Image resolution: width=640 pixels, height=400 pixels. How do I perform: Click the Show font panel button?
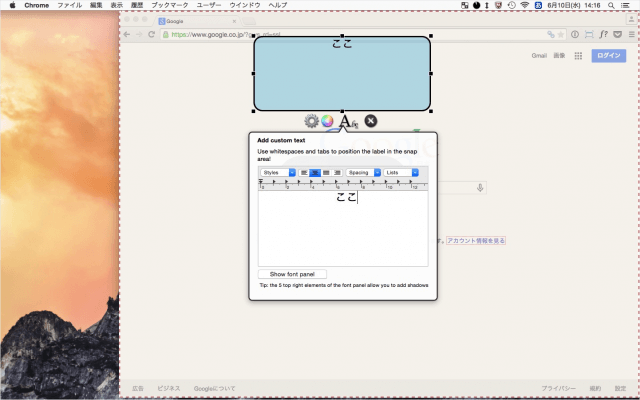292,274
